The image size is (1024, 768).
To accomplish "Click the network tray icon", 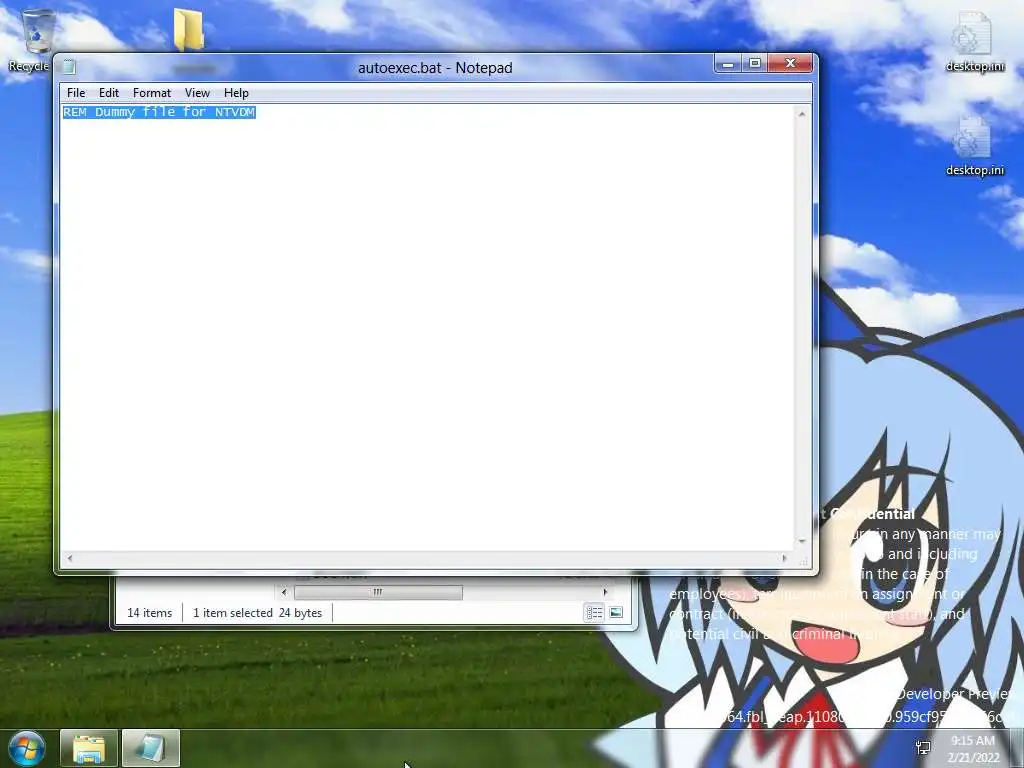I will pyautogui.click(x=923, y=748).
